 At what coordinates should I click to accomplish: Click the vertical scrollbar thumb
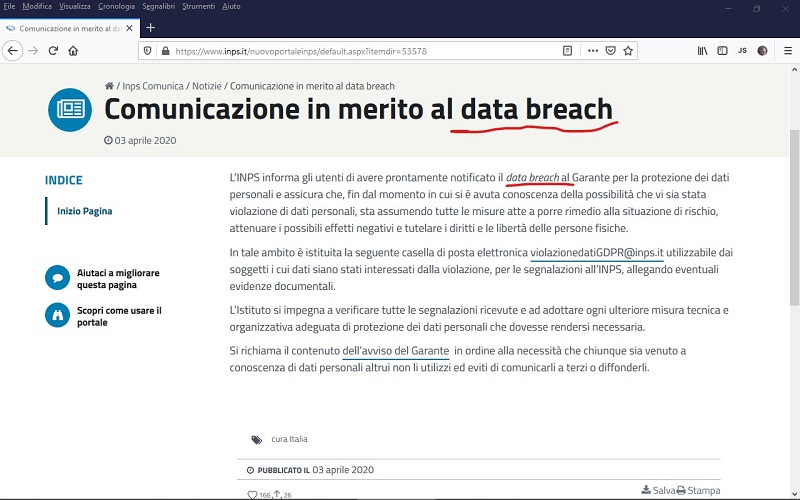(794, 218)
